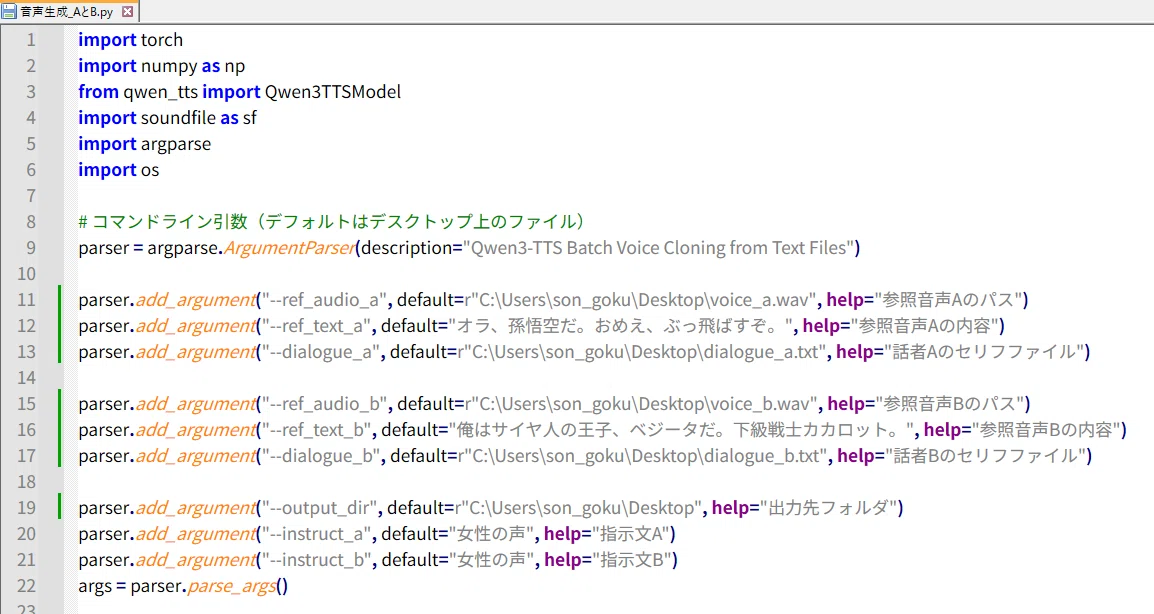Click the help text 参照音声Aのパス

click(949, 300)
